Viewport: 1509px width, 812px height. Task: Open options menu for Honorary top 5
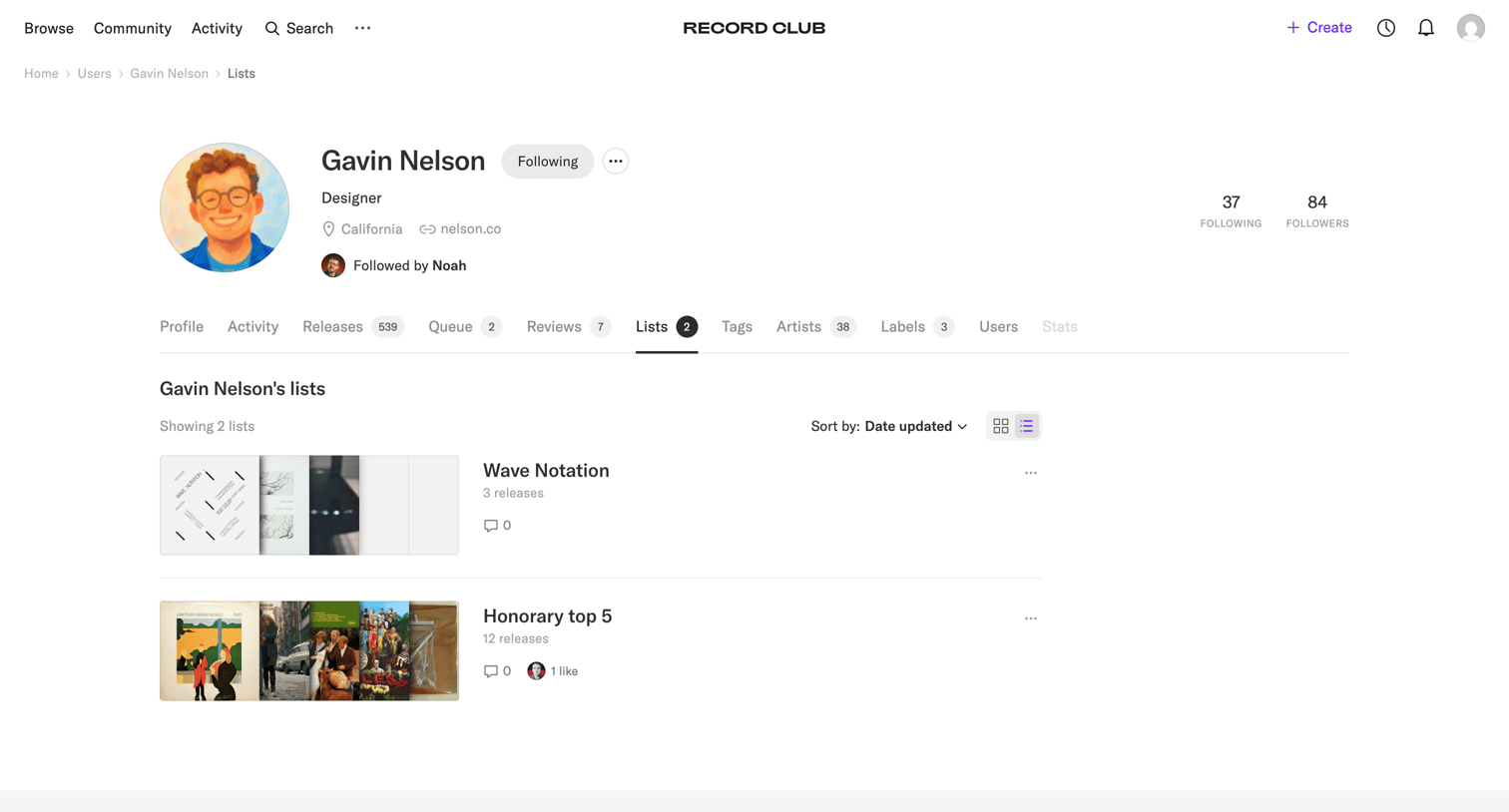coord(1031,618)
